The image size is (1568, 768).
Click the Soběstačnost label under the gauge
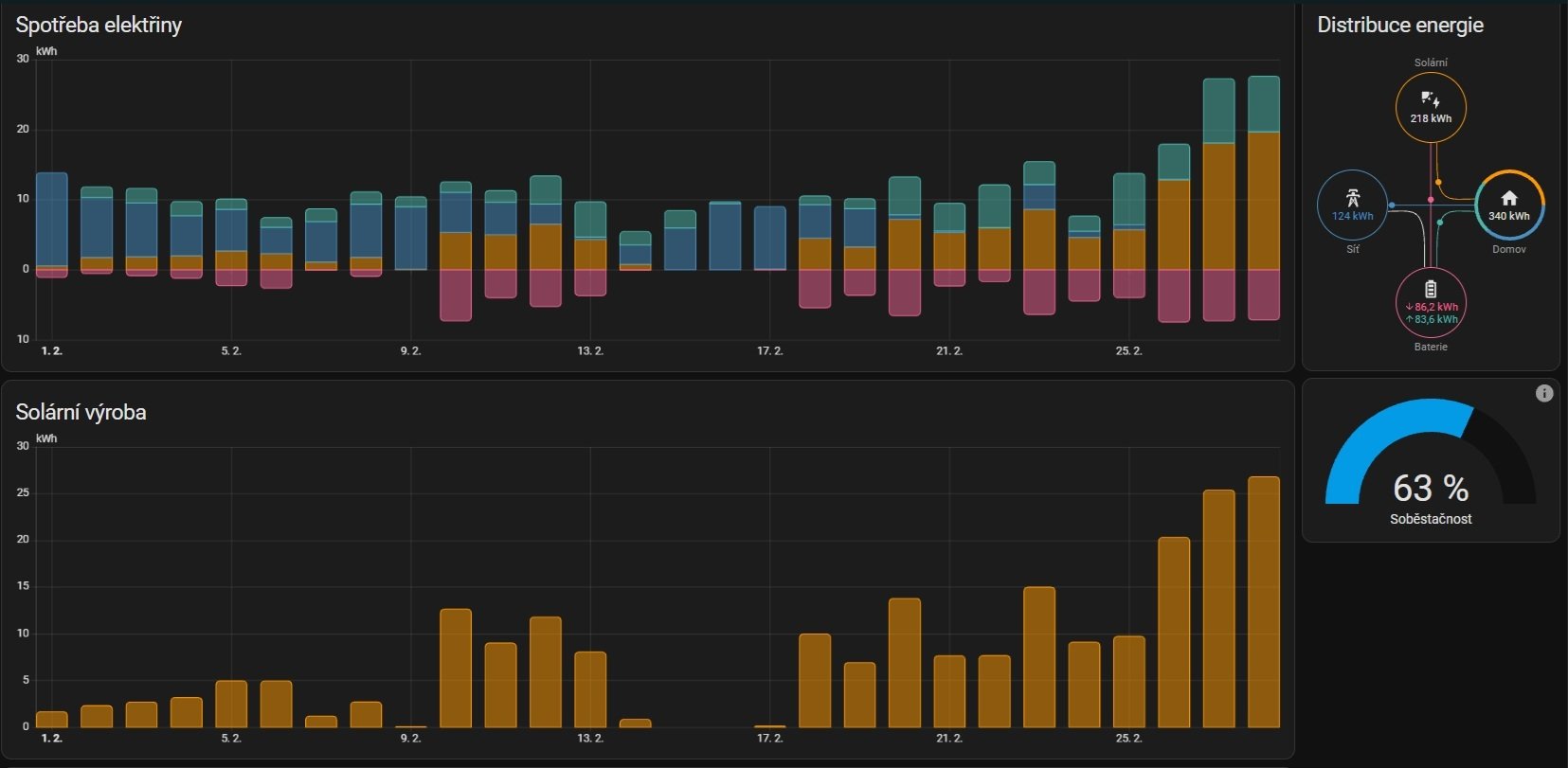1431,519
